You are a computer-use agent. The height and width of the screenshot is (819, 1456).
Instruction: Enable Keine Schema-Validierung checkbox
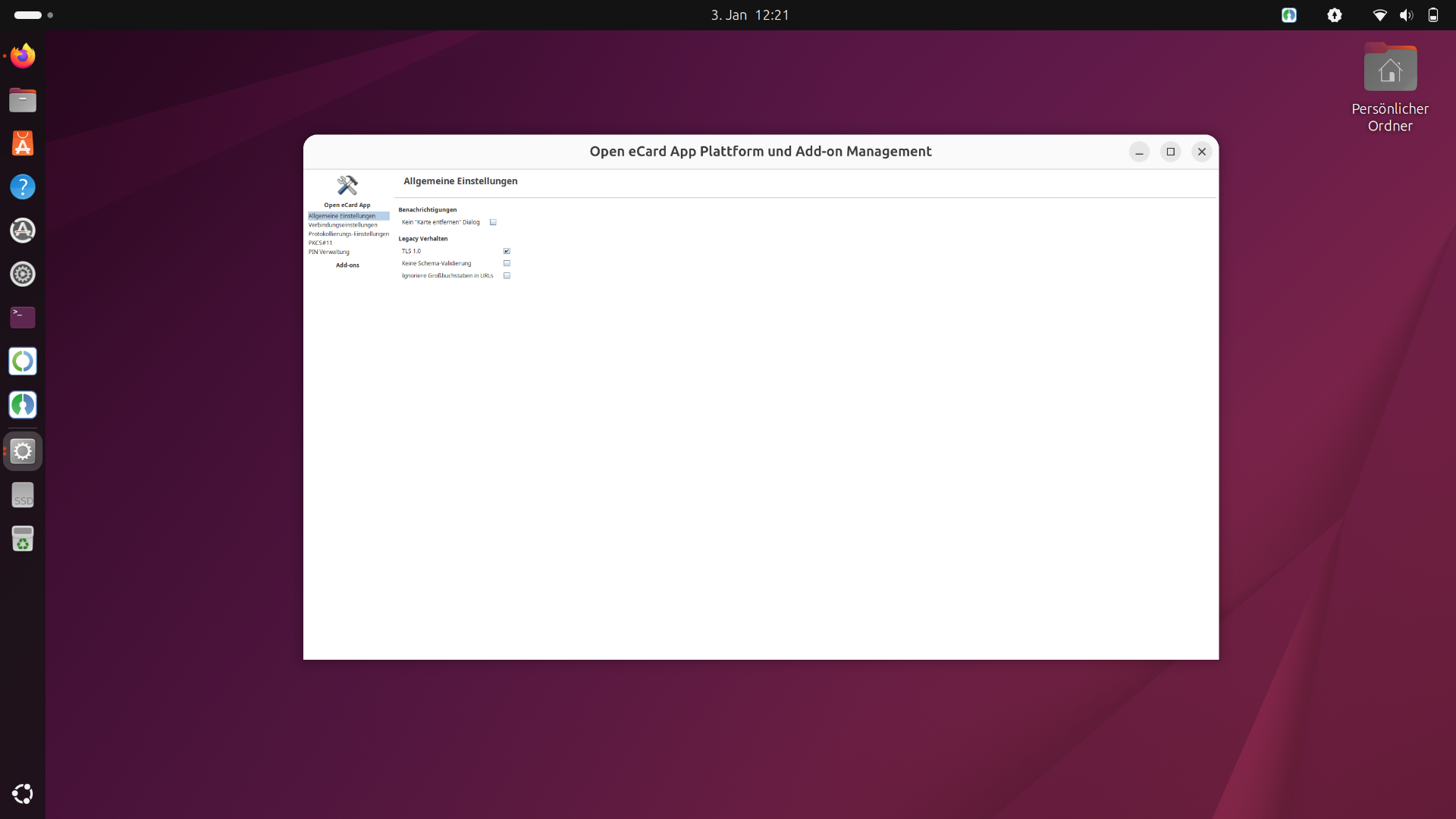click(507, 263)
